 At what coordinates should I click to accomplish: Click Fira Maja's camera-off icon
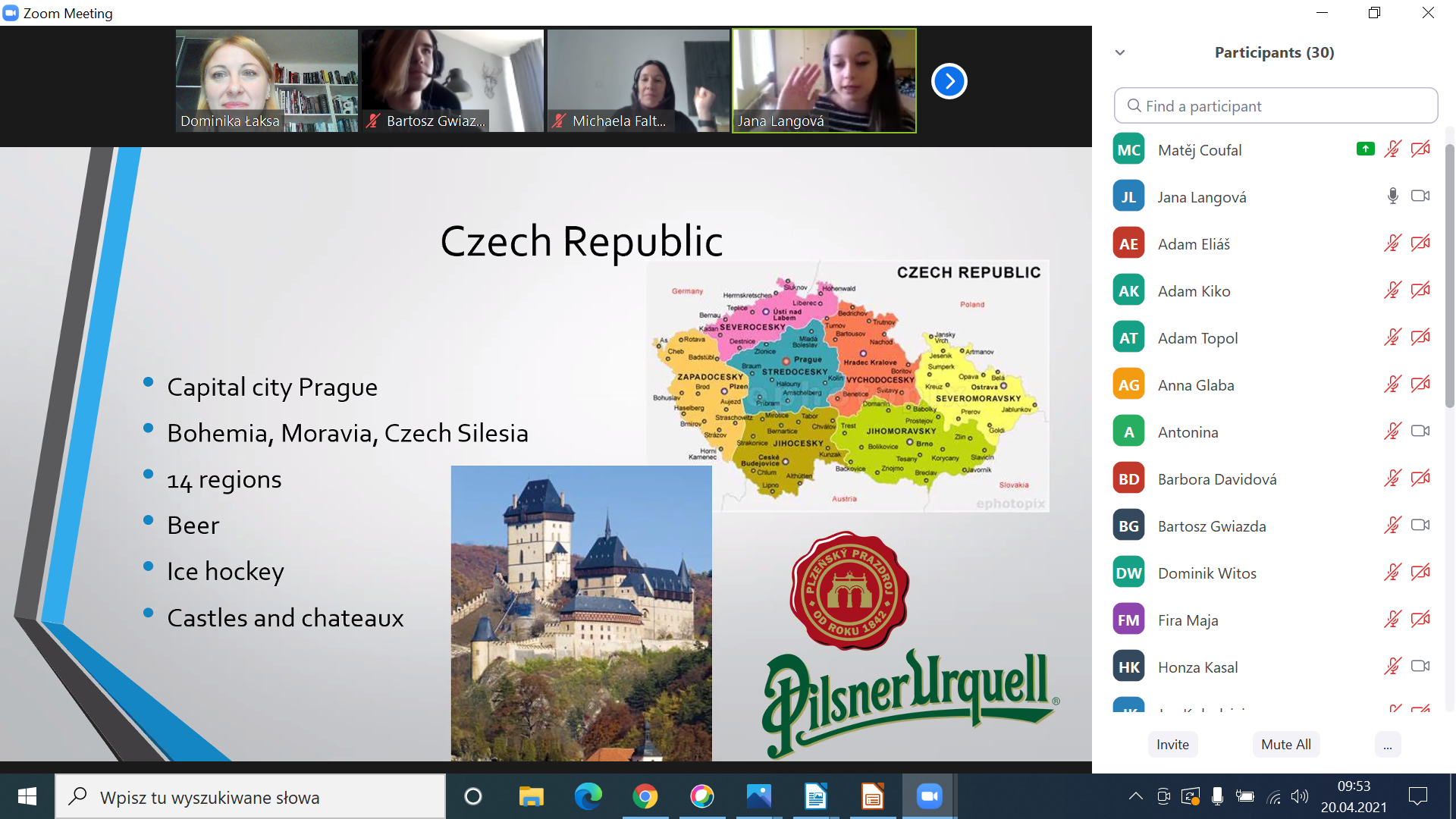(1420, 620)
